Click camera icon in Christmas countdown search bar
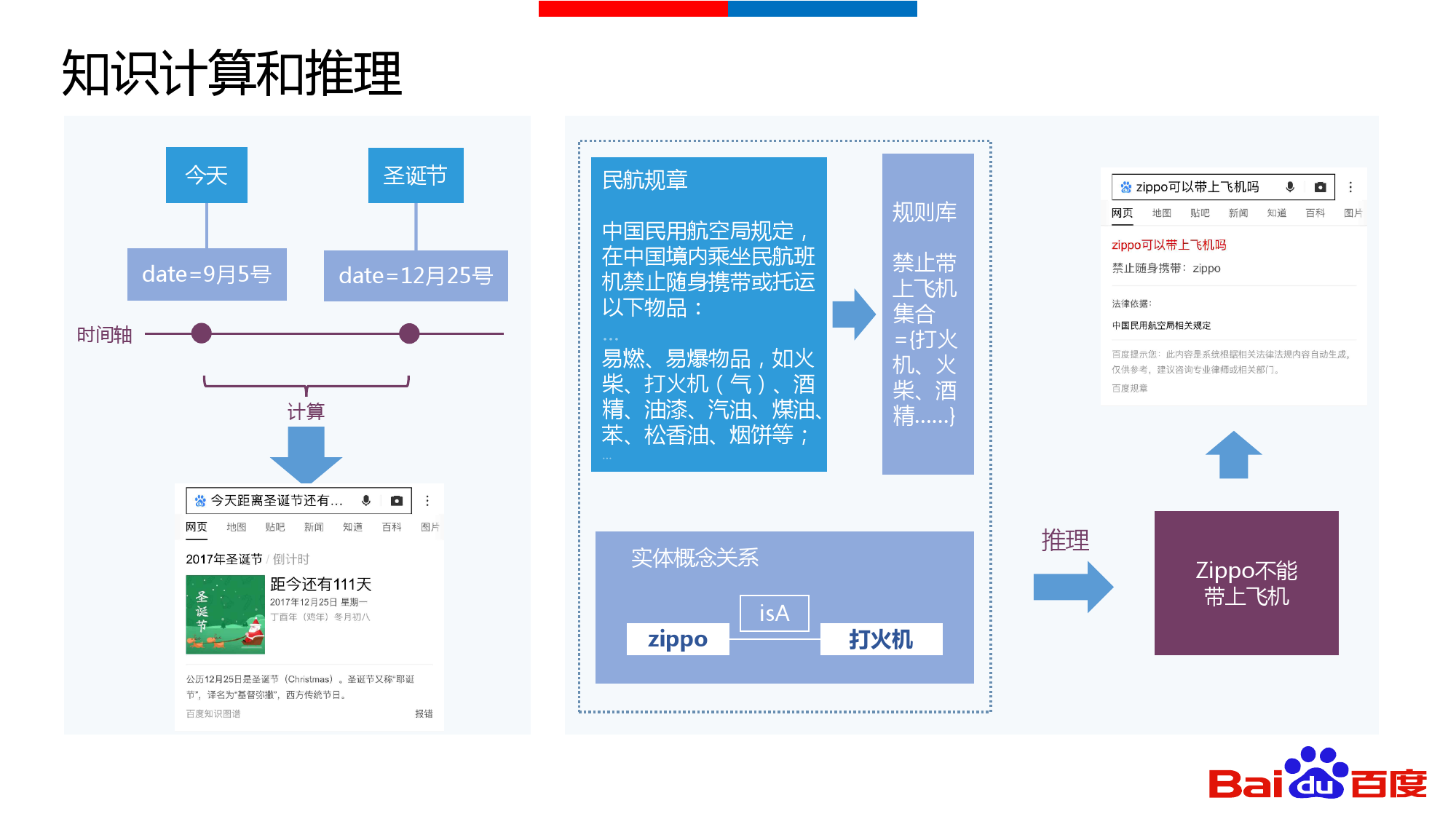The width and height of the screenshot is (1456, 819). (x=396, y=500)
